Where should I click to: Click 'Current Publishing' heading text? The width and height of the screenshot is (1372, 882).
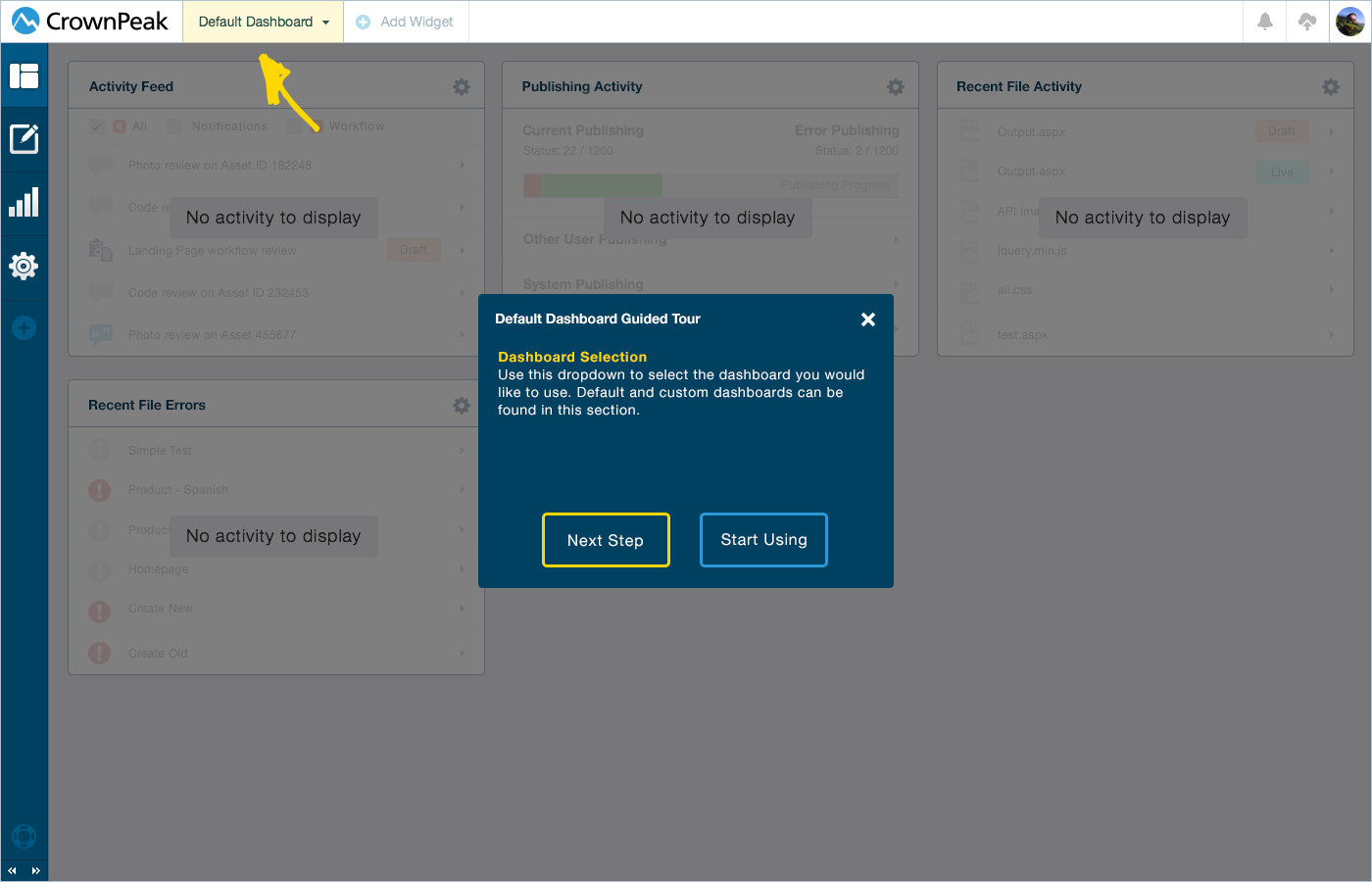(583, 130)
